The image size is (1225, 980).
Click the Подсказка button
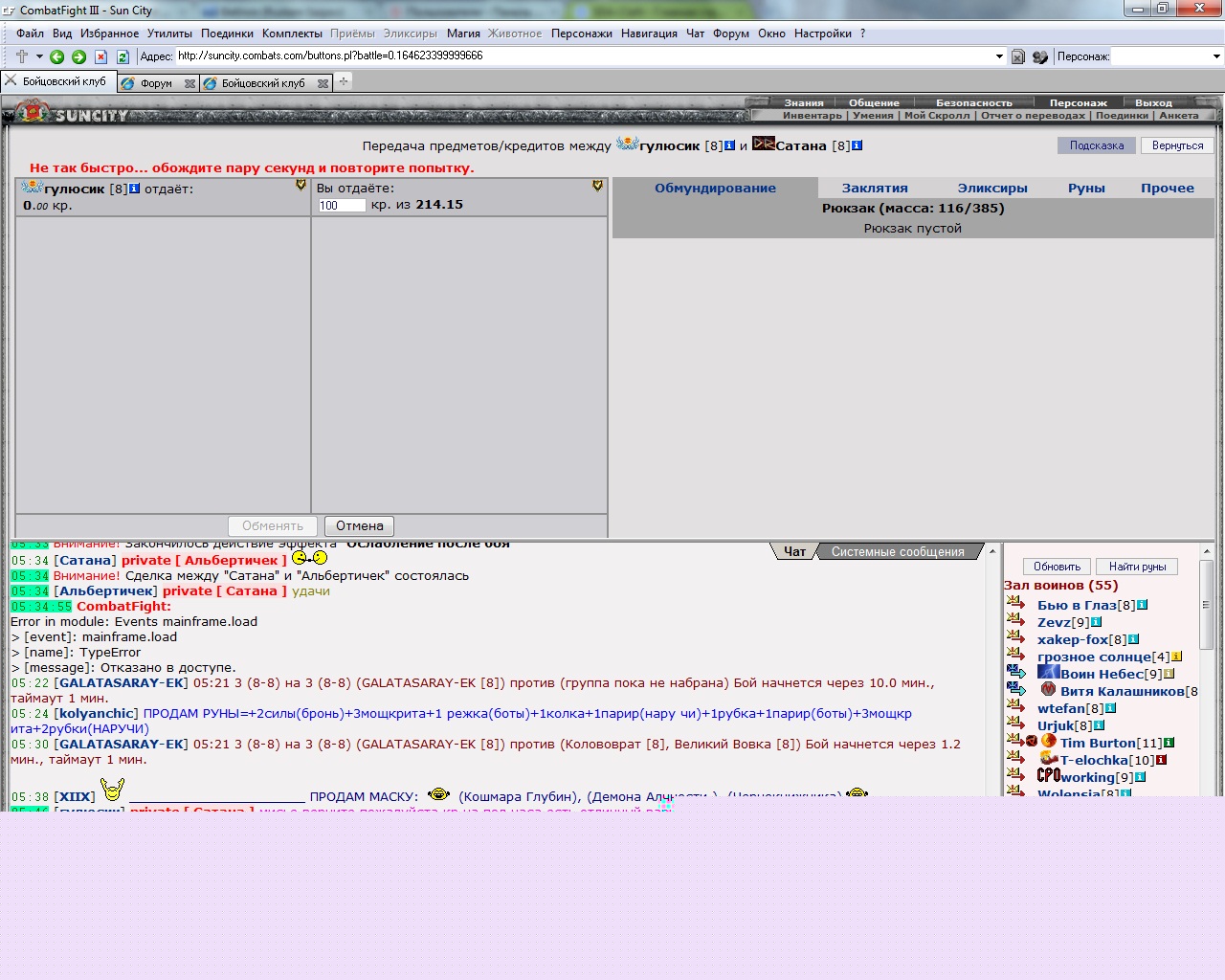1097,145
